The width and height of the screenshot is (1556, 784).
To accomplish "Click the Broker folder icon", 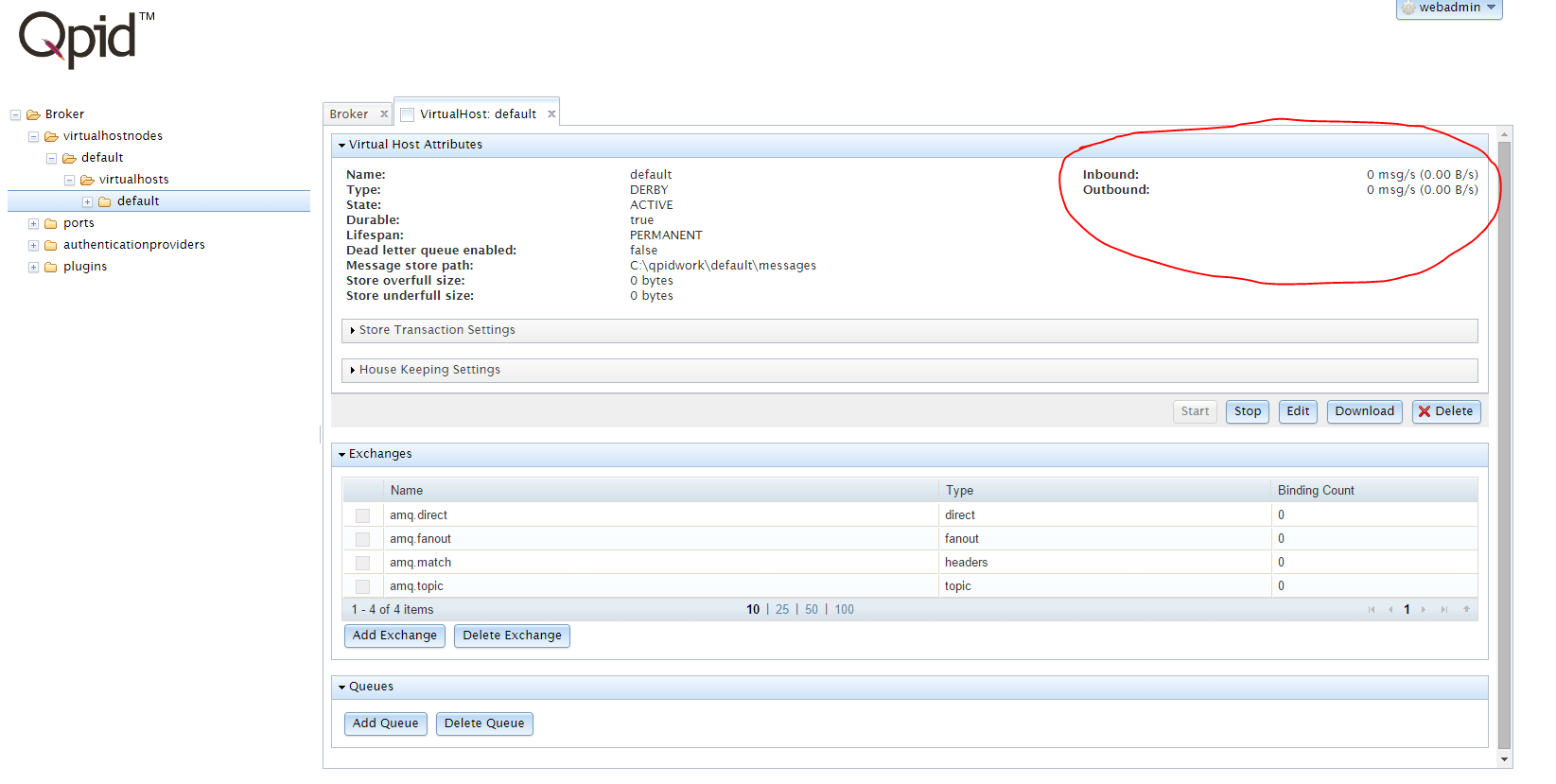I will tap(33, 114).
